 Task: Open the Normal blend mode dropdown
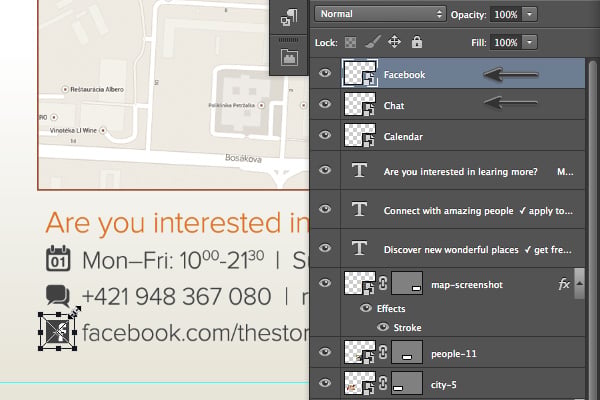(380, 14)
